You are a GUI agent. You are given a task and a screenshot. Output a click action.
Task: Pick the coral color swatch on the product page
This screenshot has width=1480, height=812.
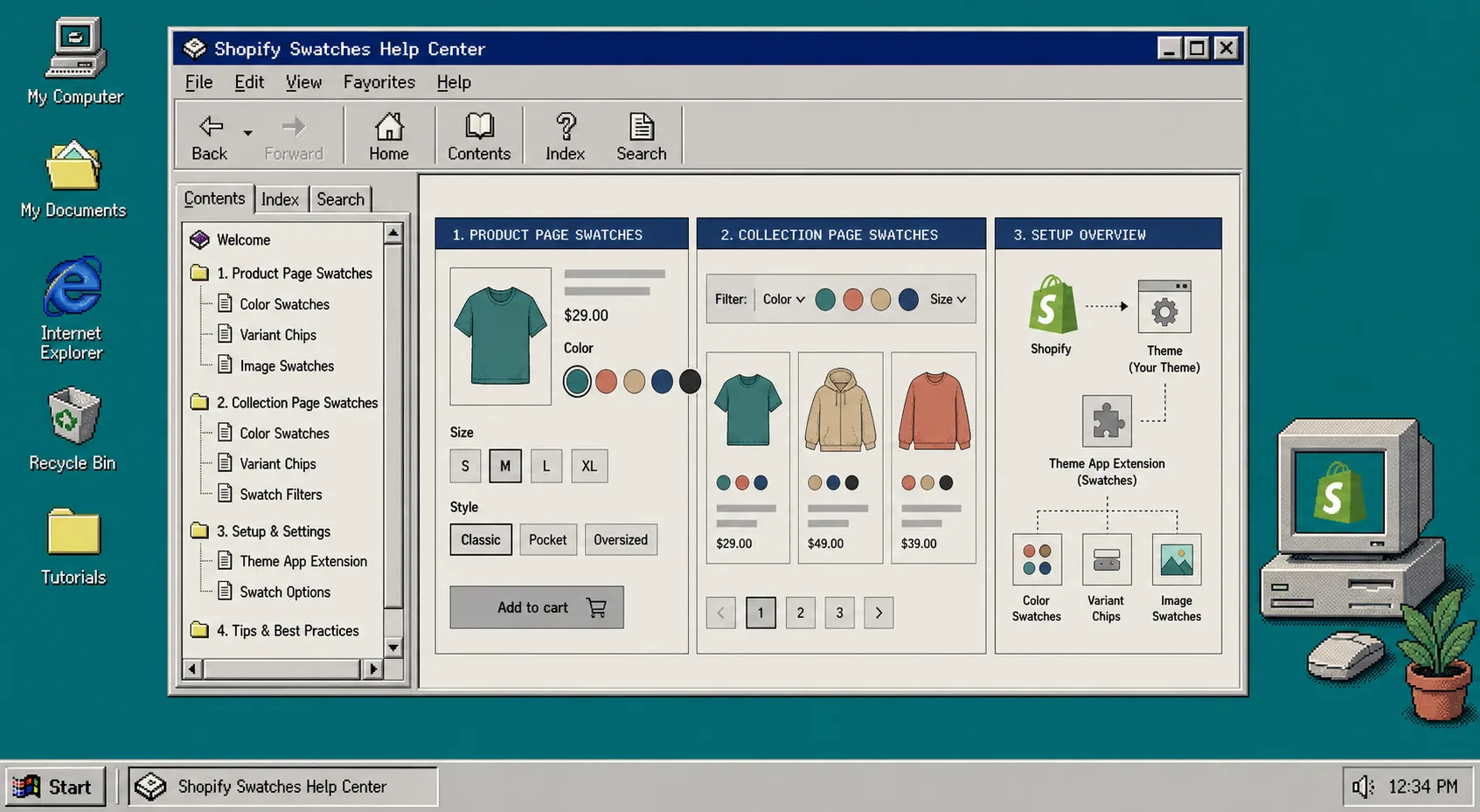coord(606,381)
